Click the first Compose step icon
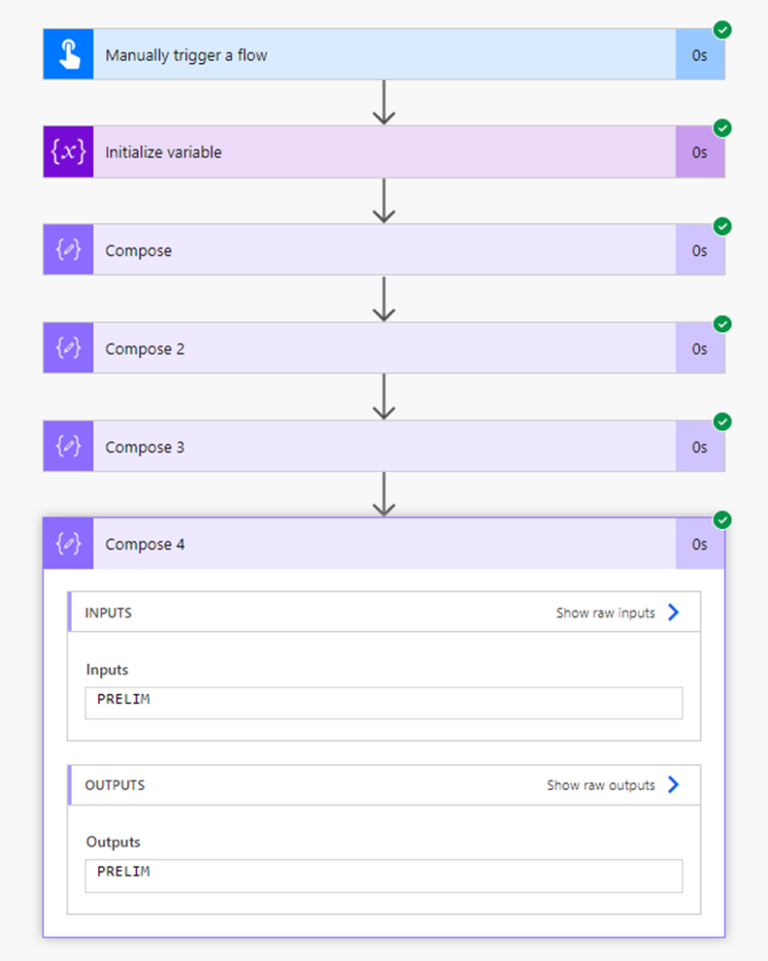Image resolution: width=768 pixels, height=961 pixels. 68,250
